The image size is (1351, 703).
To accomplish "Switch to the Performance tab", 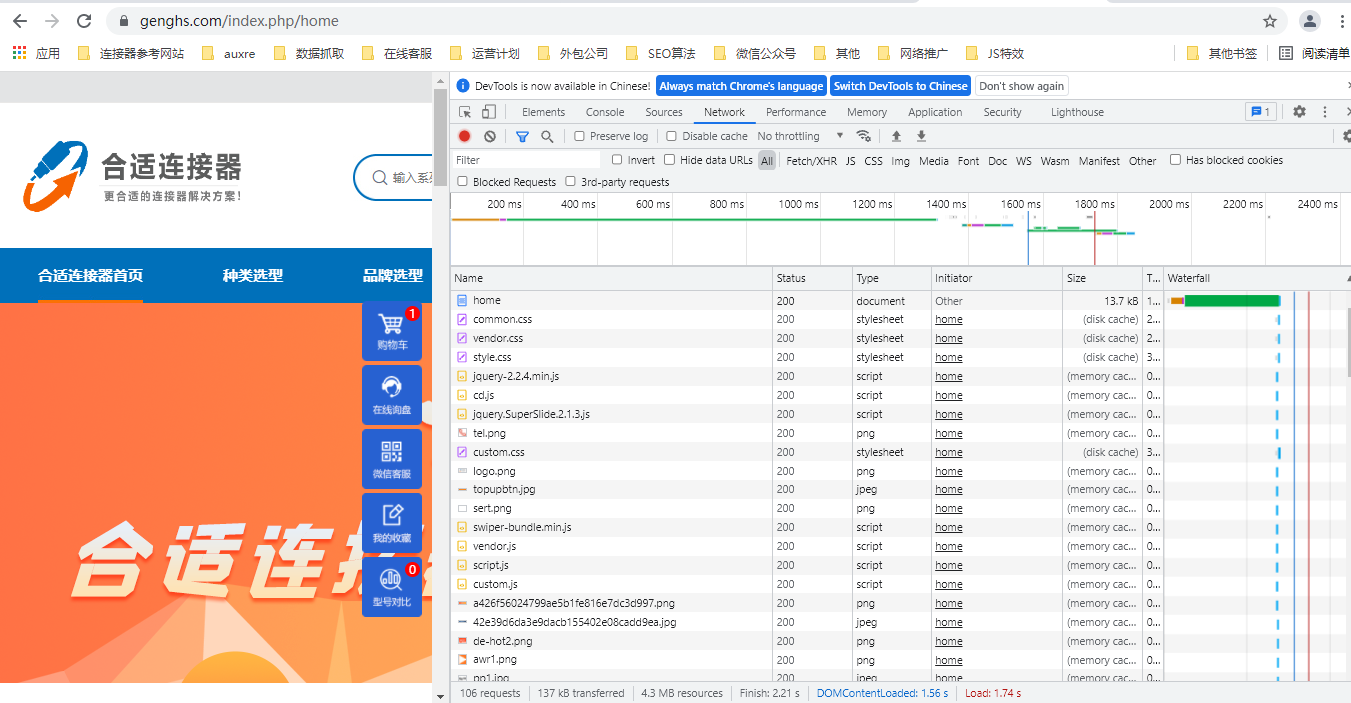I will point(796,112).
